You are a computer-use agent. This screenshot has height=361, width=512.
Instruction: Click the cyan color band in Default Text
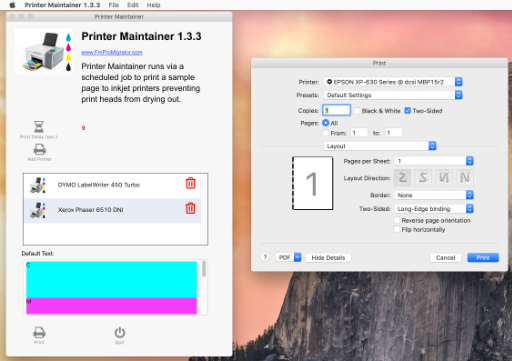[112, 279]
